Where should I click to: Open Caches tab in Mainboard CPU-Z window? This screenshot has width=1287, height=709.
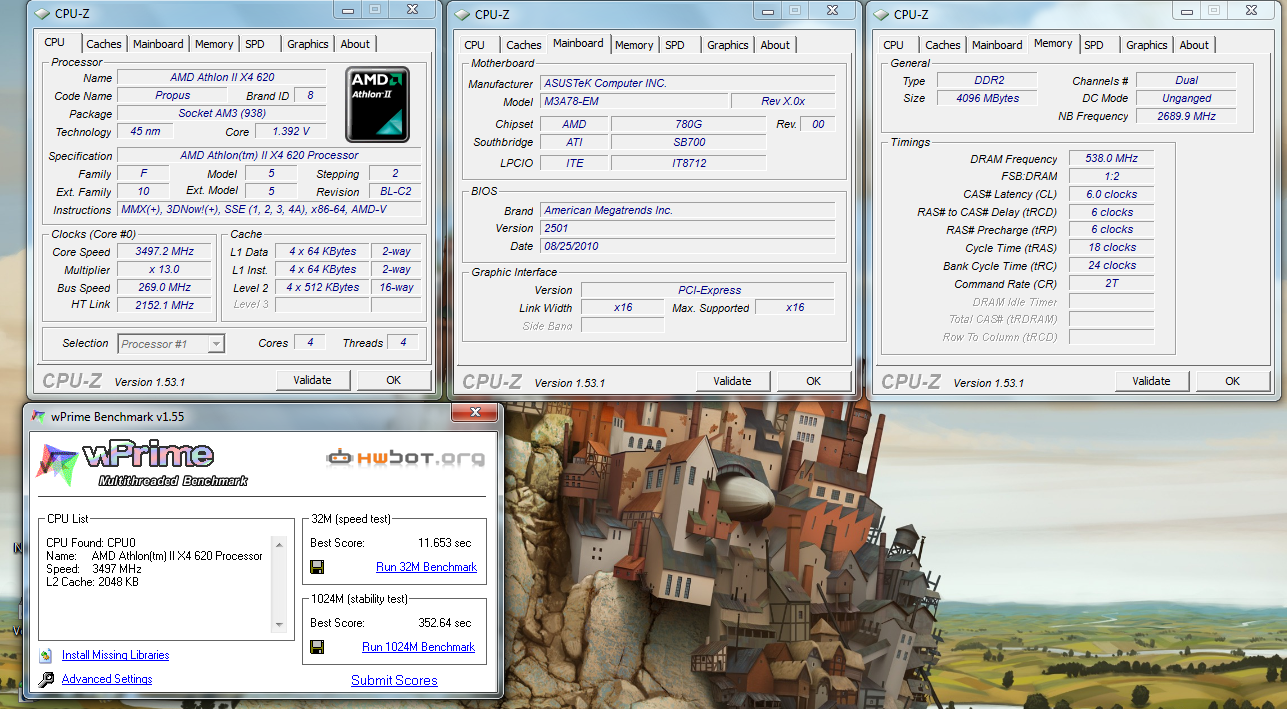(x=524, y=45)
